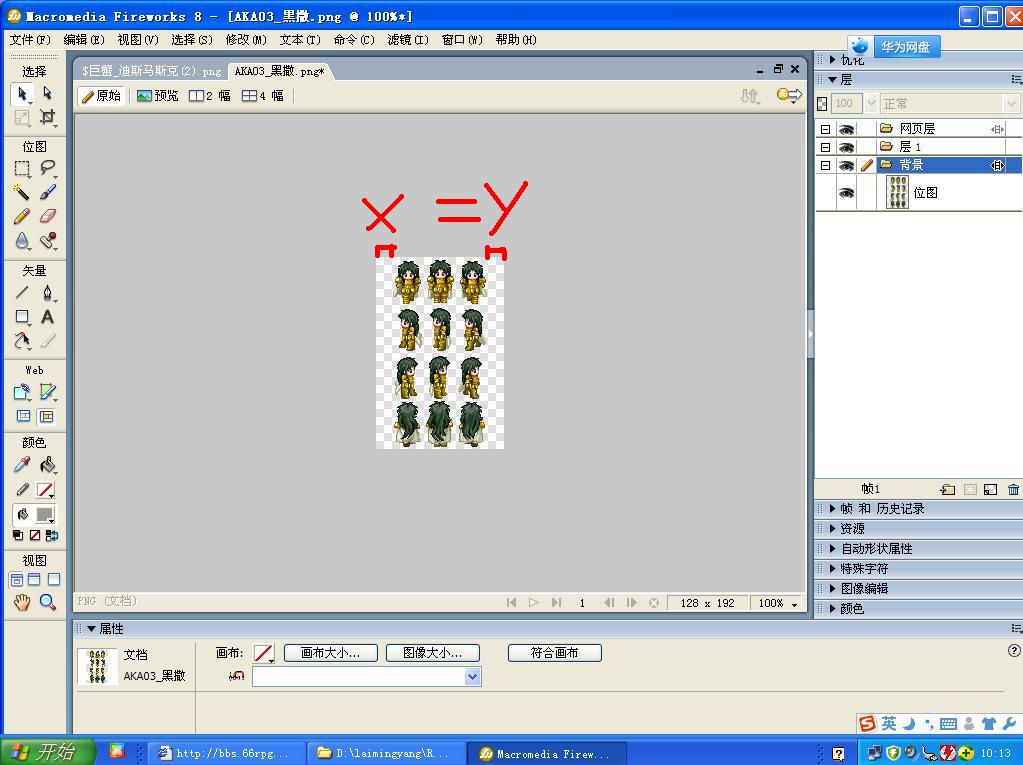The width and height of the screenshot is (1023, 765).
Task: Choose the Rectangle shape tool
Action: click(x=22, y=317)
